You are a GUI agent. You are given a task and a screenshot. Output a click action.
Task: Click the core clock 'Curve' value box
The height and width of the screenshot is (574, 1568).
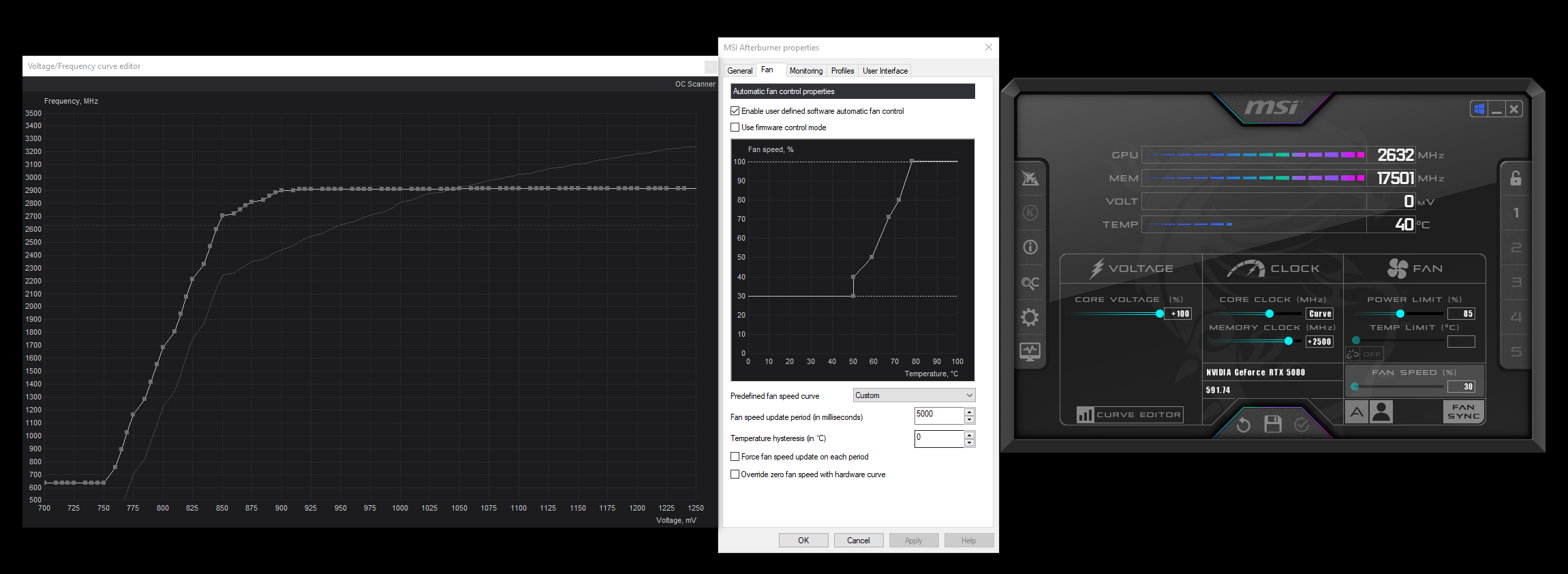[1319, 314]
